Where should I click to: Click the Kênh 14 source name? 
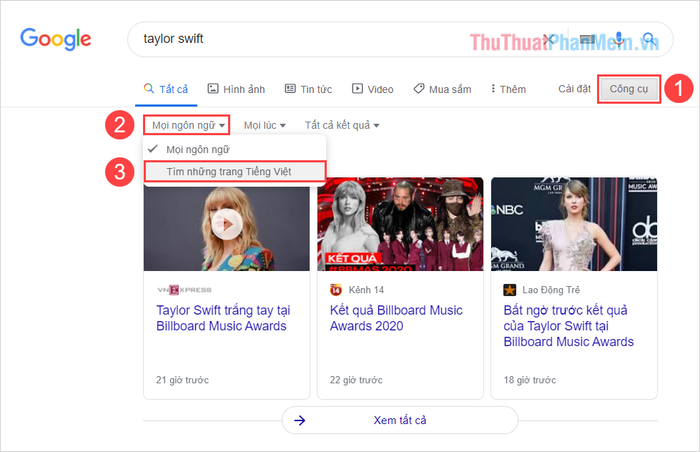pyautogui.click(x=366, y=290)
